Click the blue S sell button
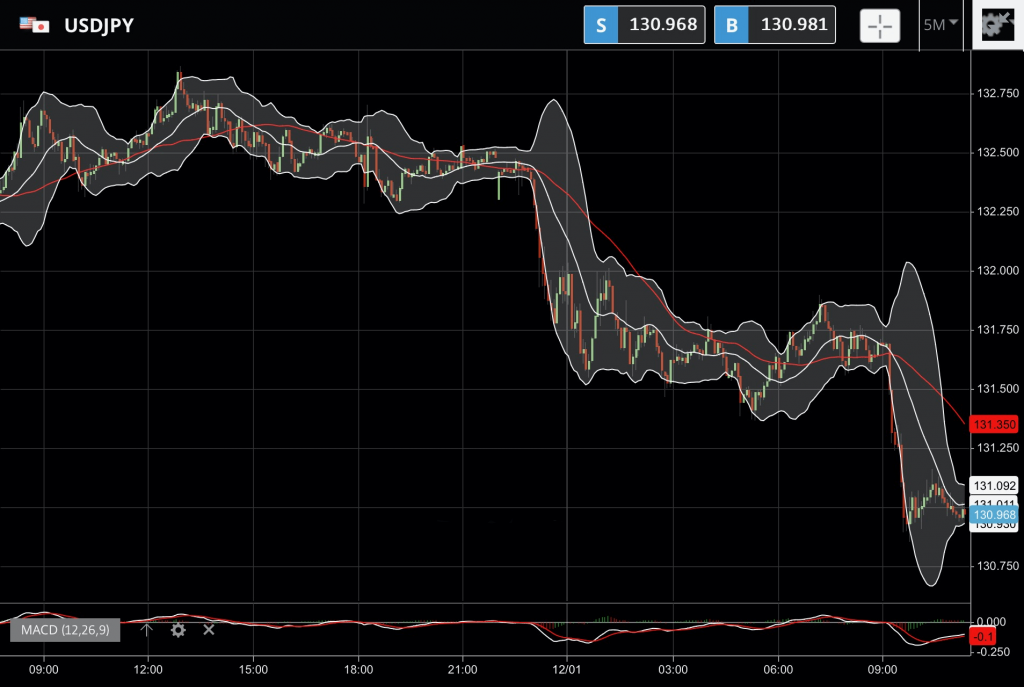The height and width of the screenshot is (687, 1024). [x=601, y=25]
